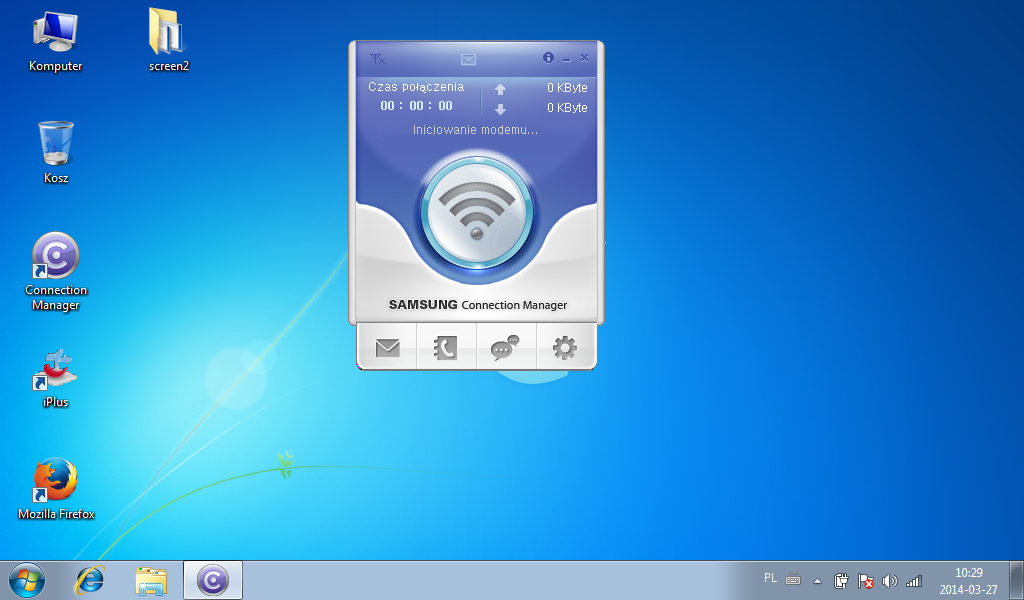Click the small envelope icon in title bar
The width and height of the screenshot is (1024, 600).
click(468, 59)
